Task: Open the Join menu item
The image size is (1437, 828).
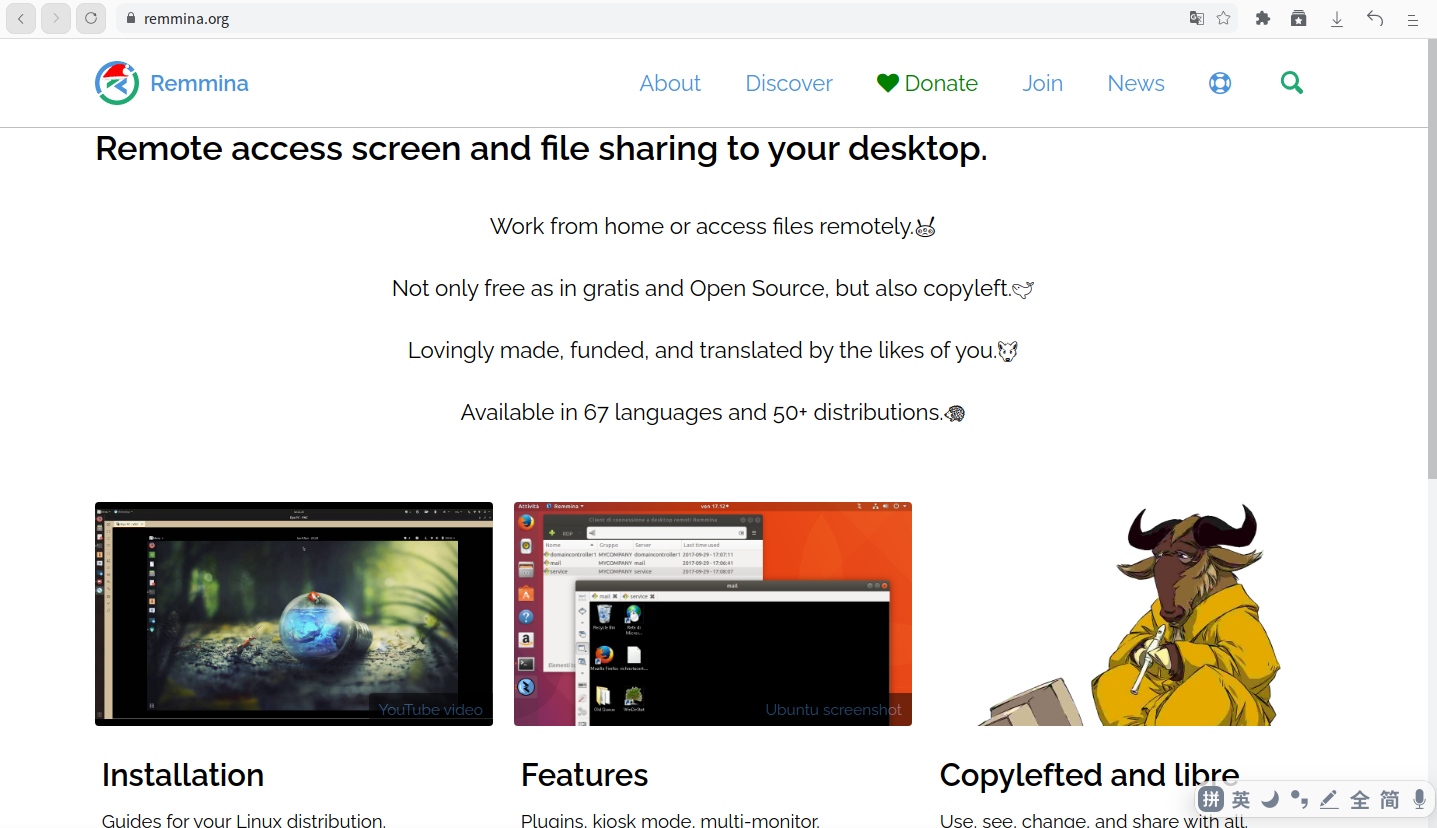Action: coord(1042,83)
